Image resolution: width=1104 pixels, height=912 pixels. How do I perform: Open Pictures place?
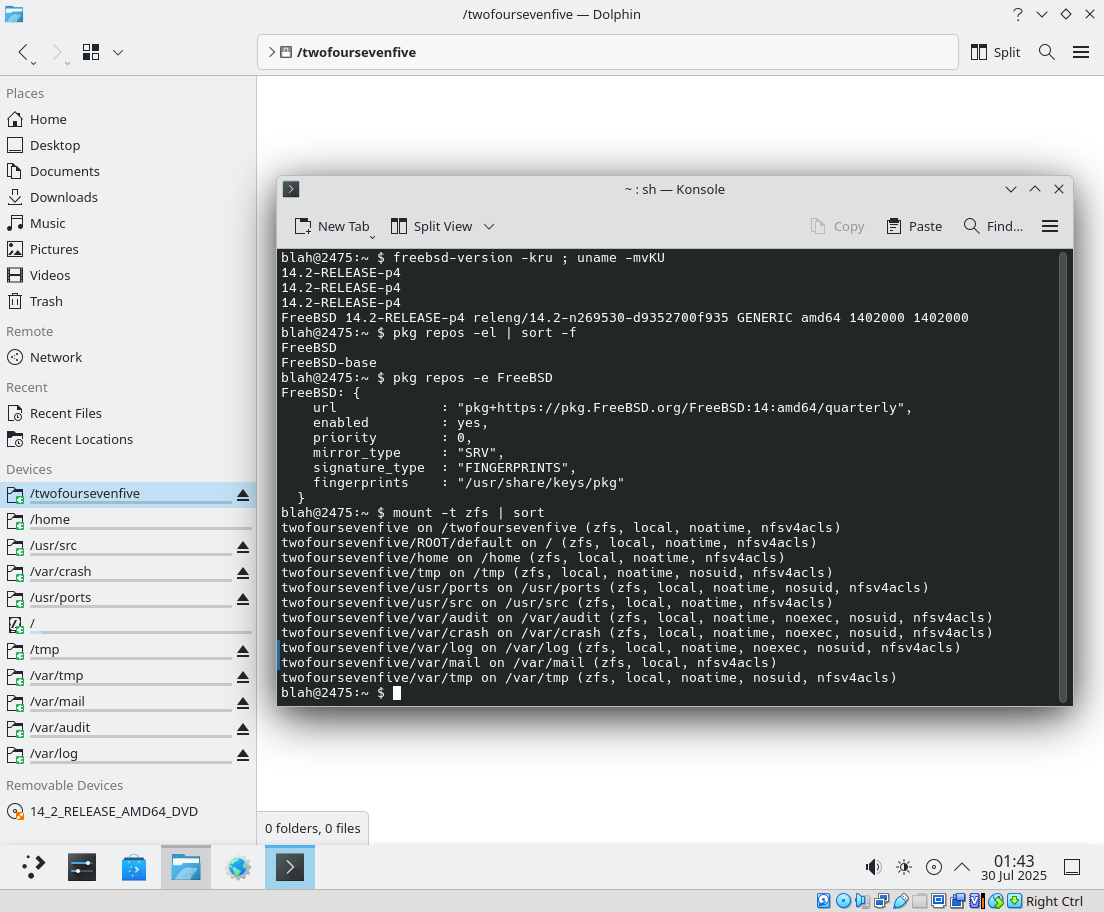coord(127,249)
